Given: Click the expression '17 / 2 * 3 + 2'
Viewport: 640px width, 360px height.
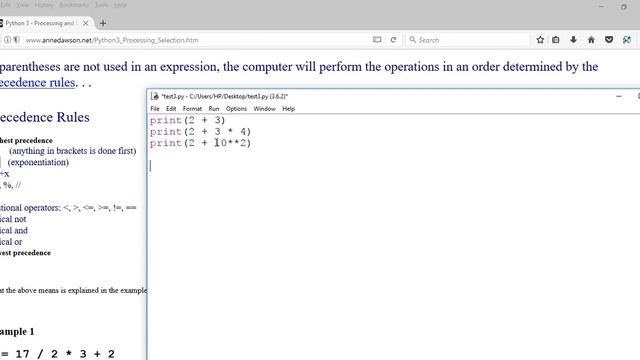Looking at the screenshot, I should coord(65,353).
